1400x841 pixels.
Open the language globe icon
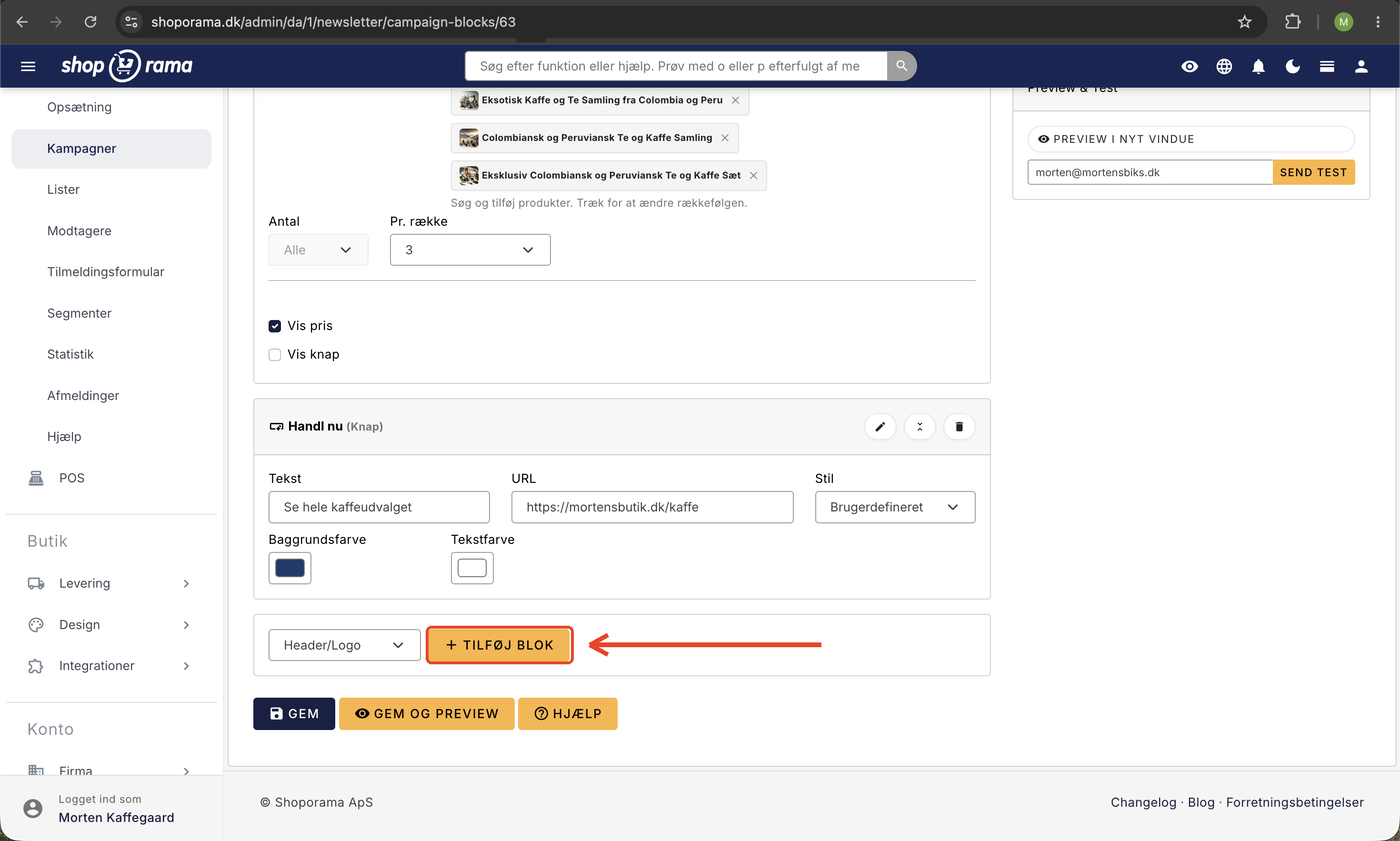point(1224,66)
